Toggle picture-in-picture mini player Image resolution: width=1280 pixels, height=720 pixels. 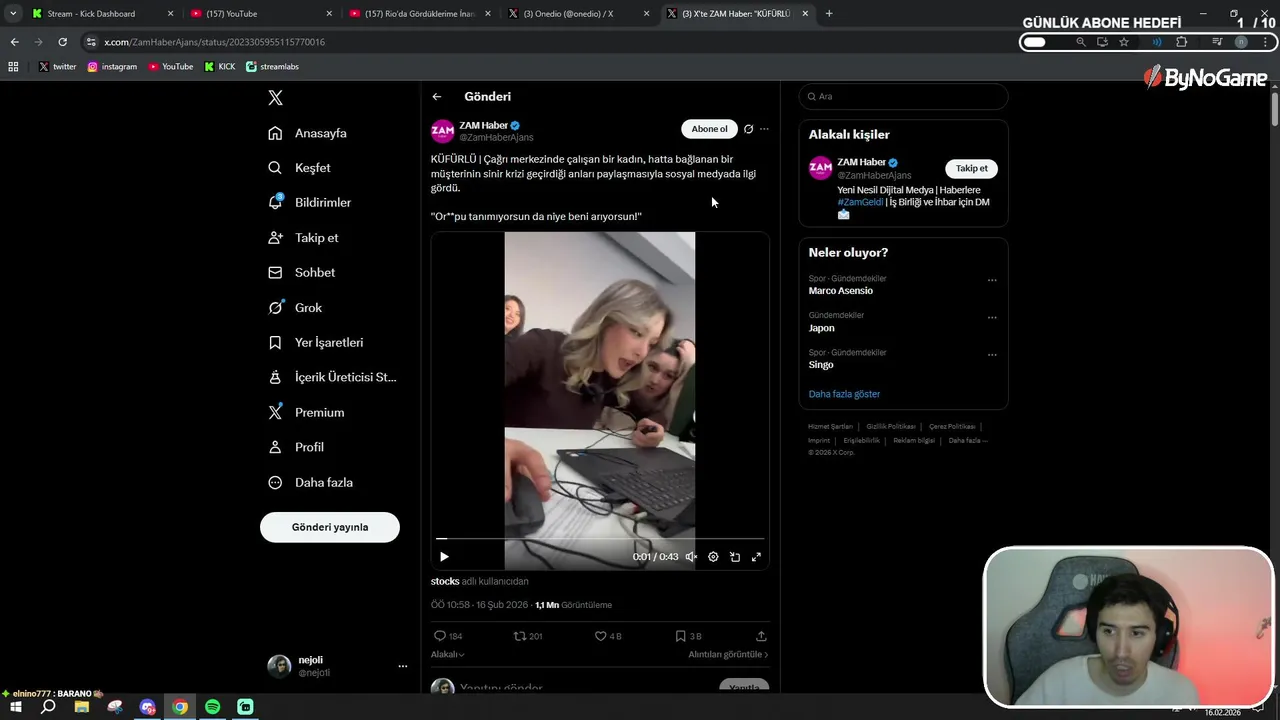[x=735, y=557]
